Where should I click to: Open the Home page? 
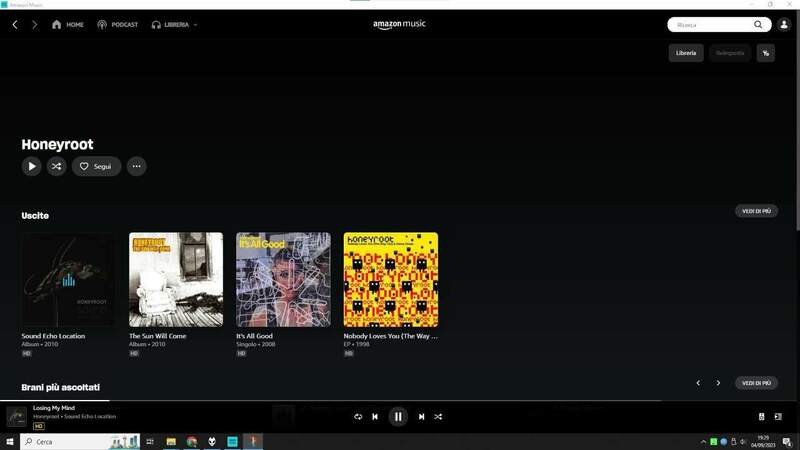[x=68, y=24]
